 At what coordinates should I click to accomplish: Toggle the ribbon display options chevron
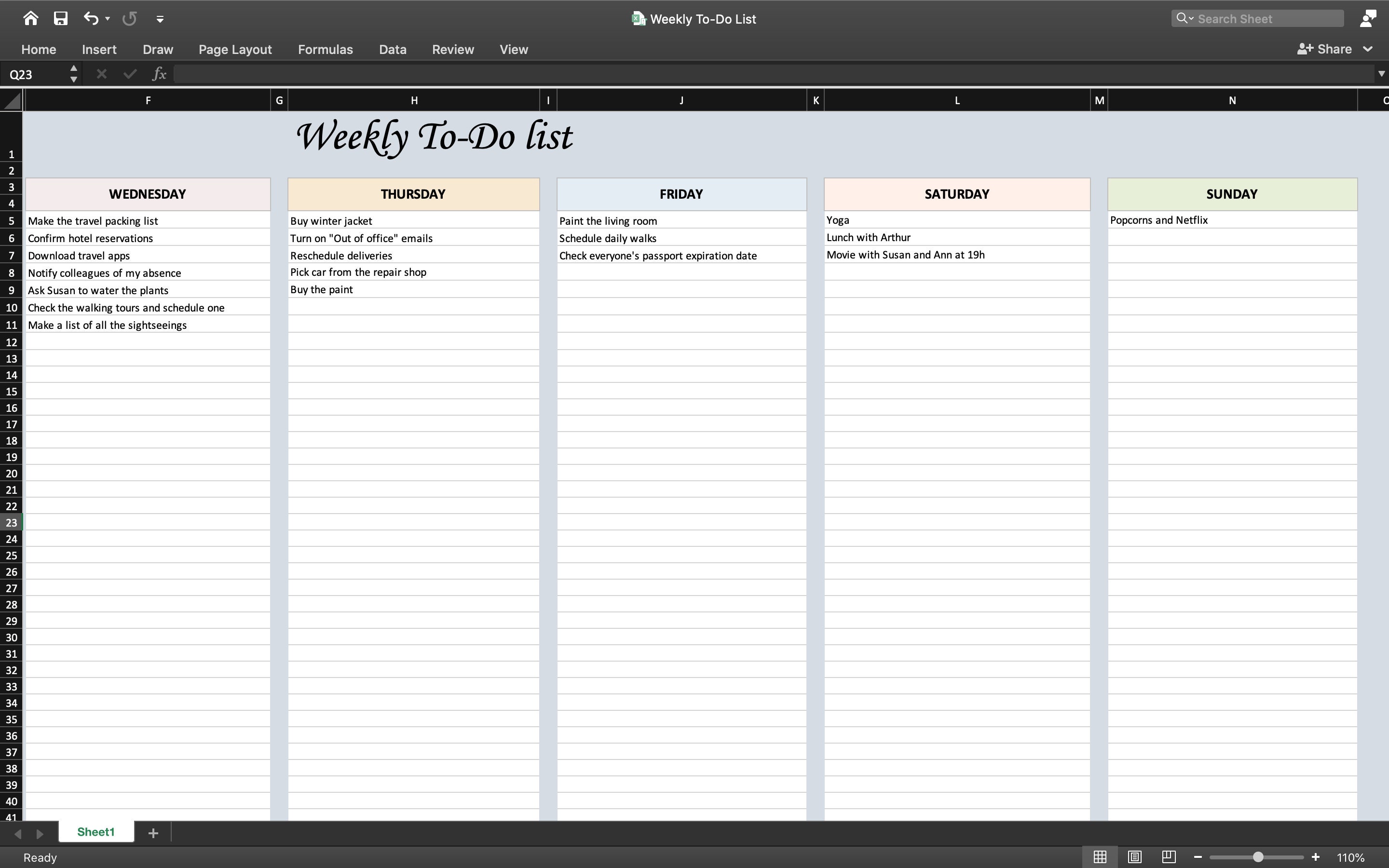(159, 18)
